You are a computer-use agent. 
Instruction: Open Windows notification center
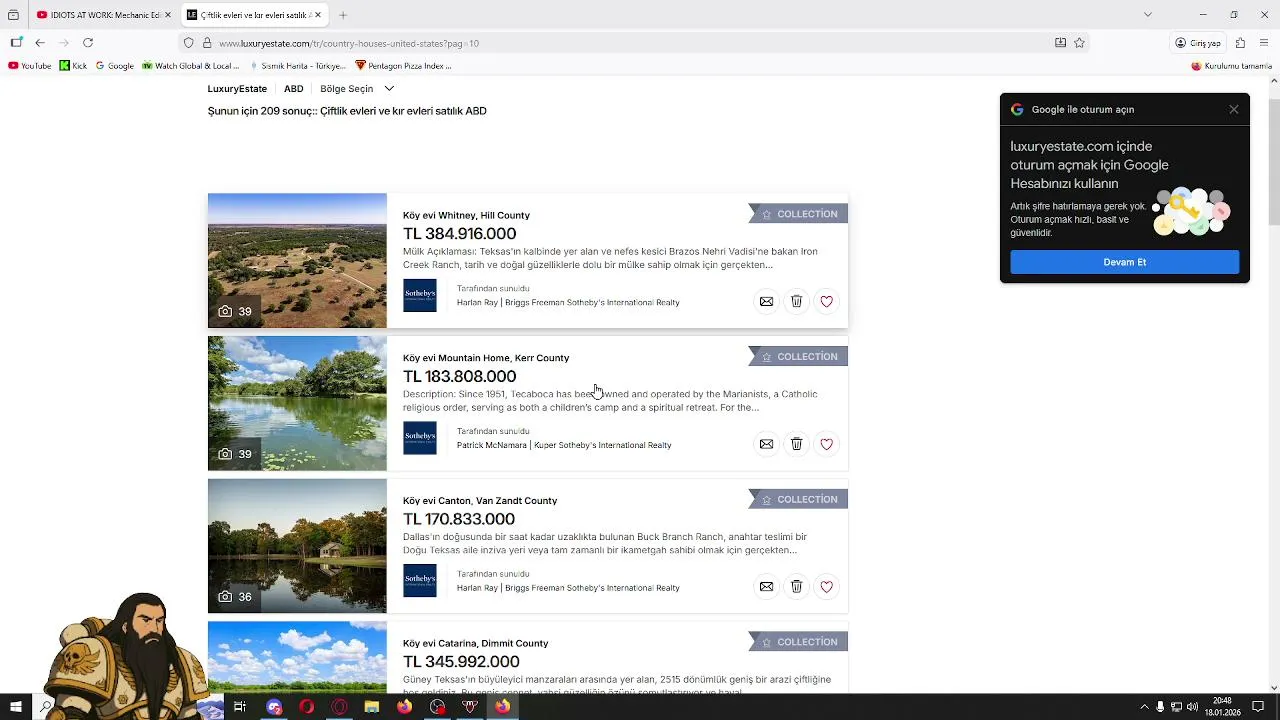[x=1258, y=707]
